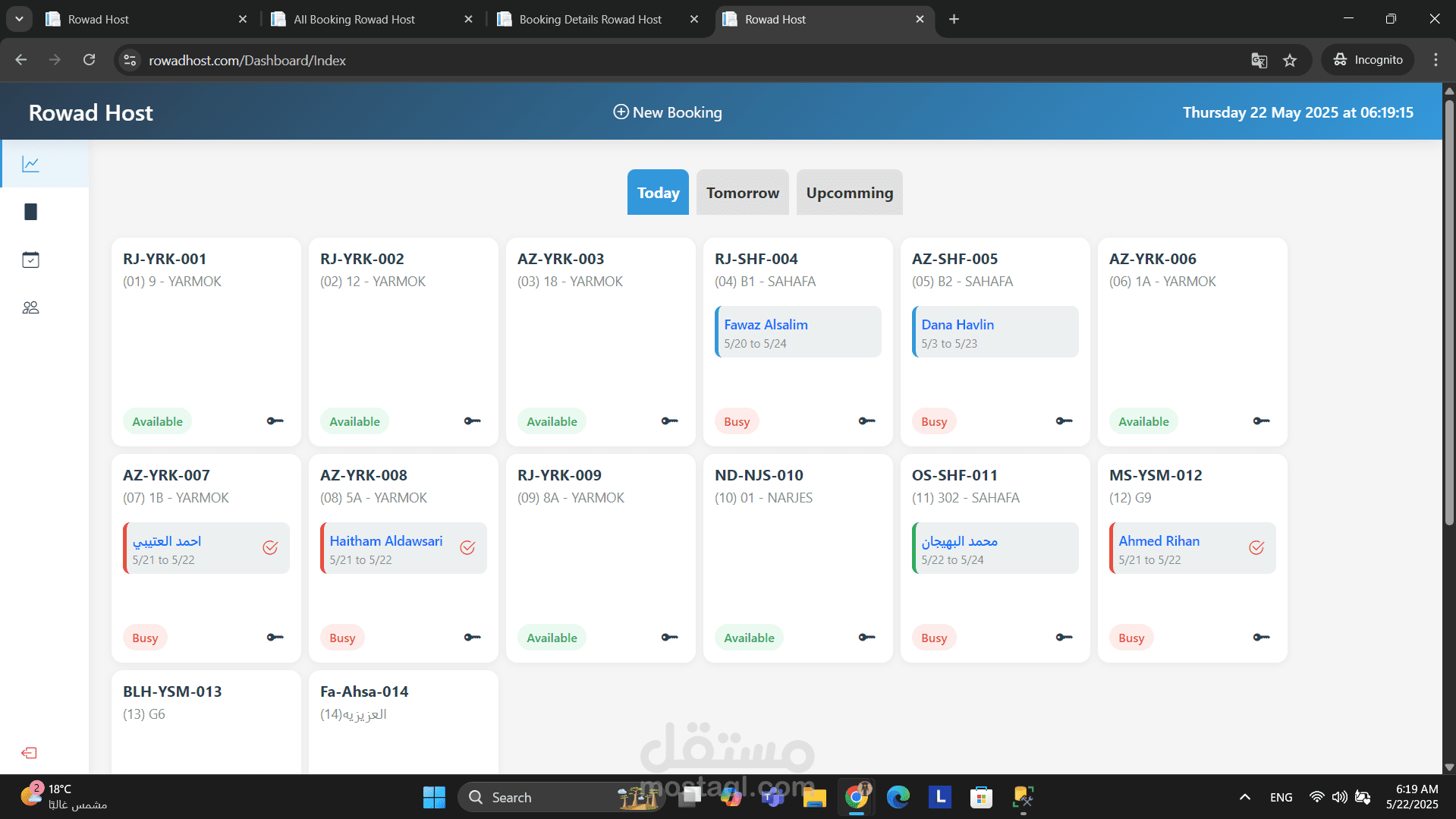This screenshot has width=1456, height=819.
Task: Open Chrome from the taskbar
Action: [x=856, y=797]
